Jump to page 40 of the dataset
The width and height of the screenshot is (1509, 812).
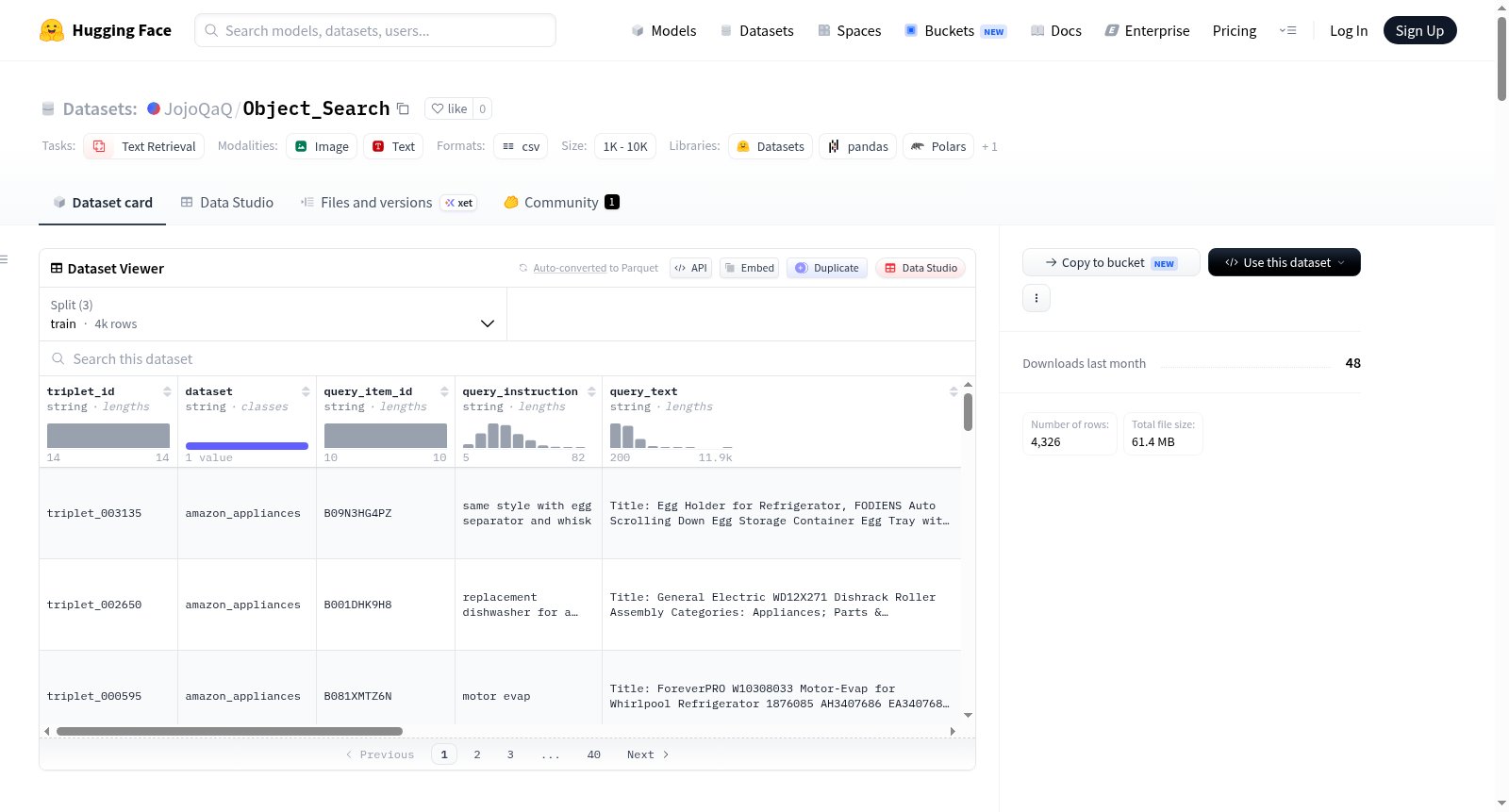(594, 754)
